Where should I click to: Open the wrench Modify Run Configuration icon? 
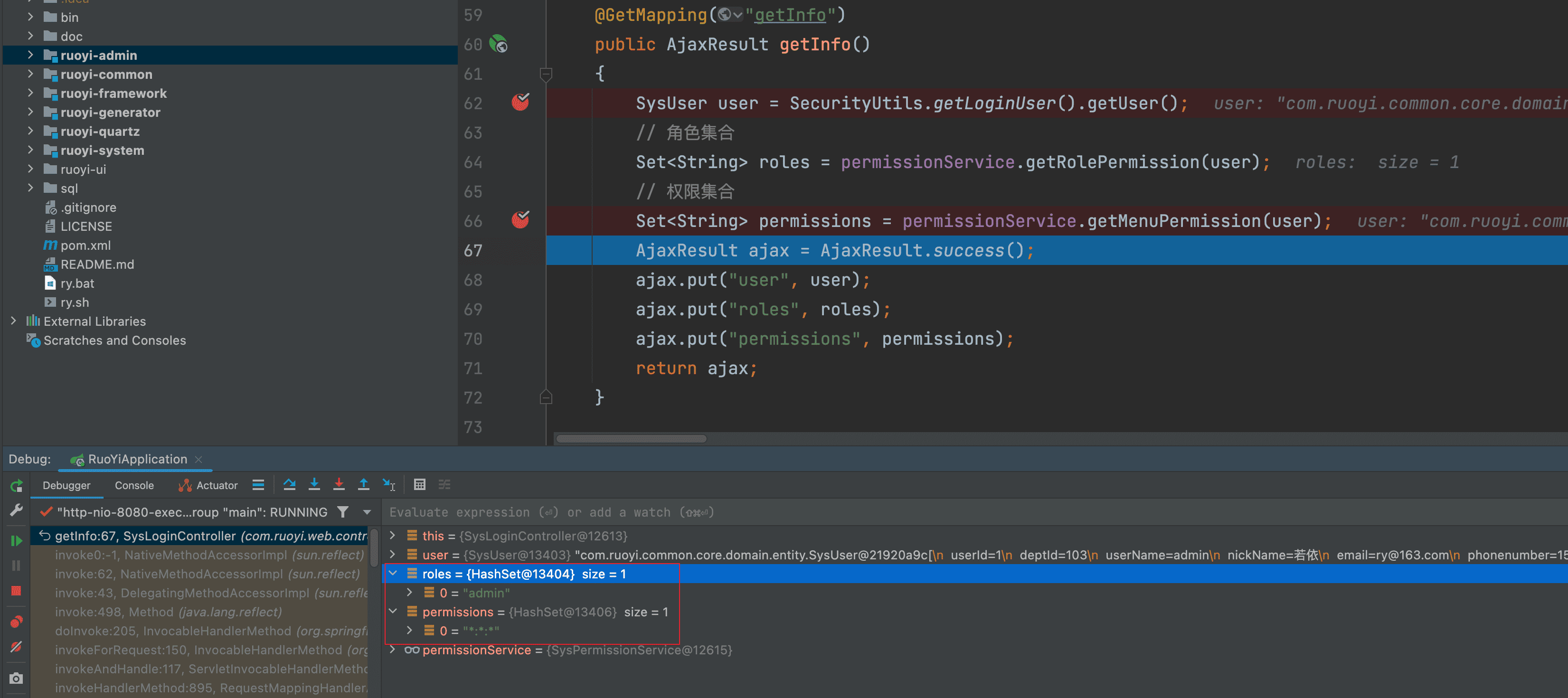click(x=17, y=510)
